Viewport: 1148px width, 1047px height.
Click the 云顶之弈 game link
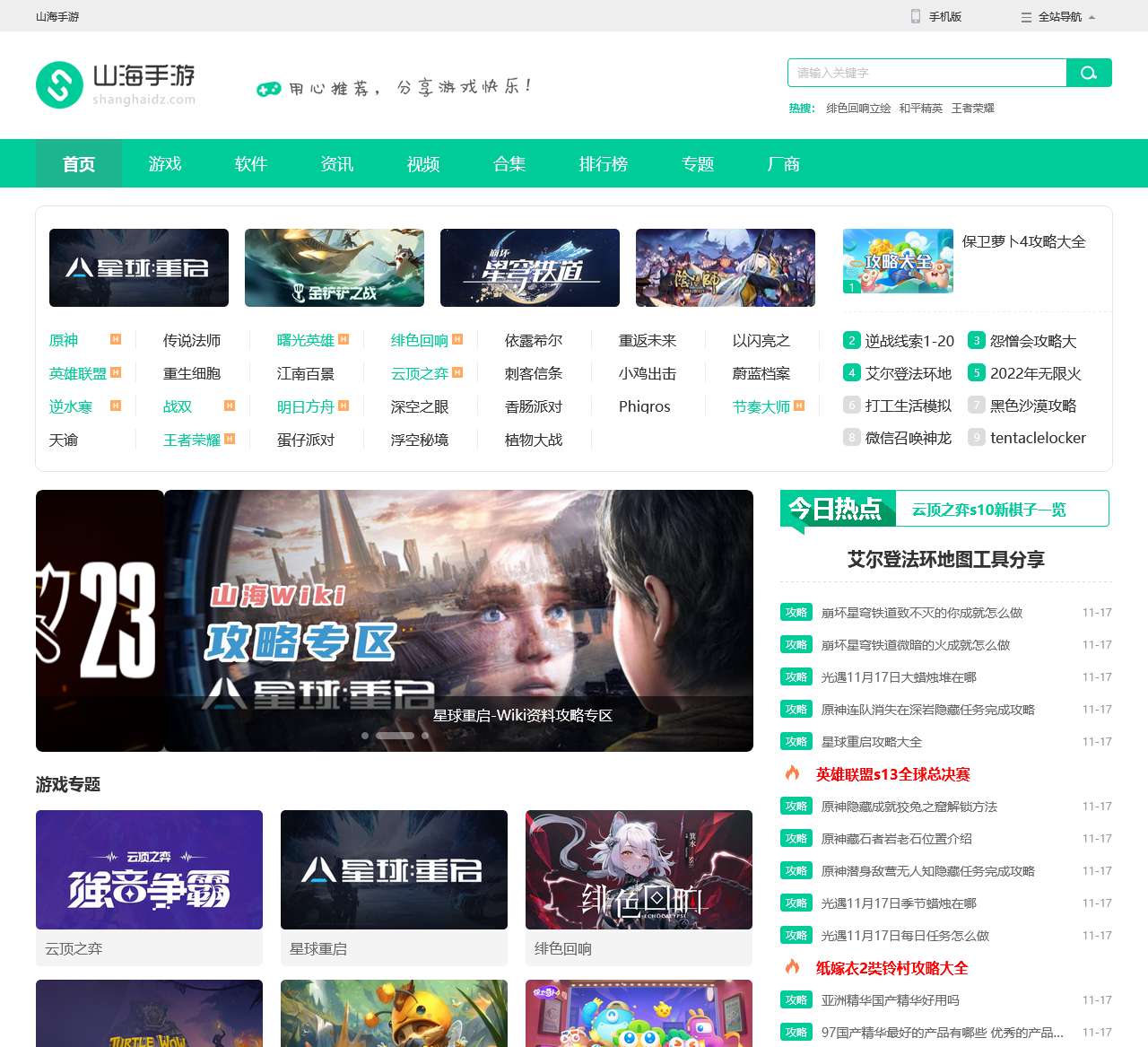coord(420,373)
